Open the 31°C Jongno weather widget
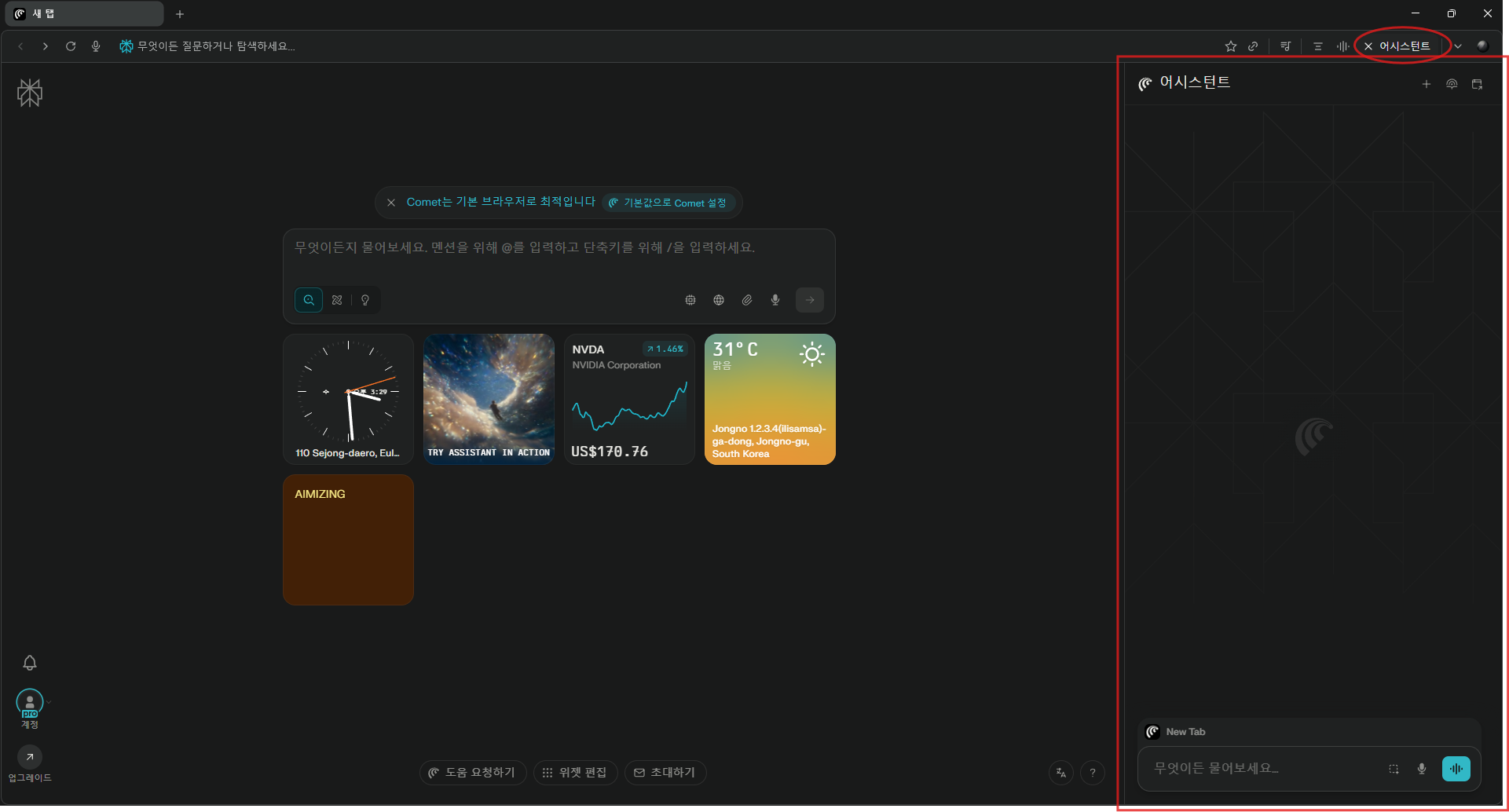Image resolution: width=1509 pixels, height=812 pixels. tap(770, 399)
